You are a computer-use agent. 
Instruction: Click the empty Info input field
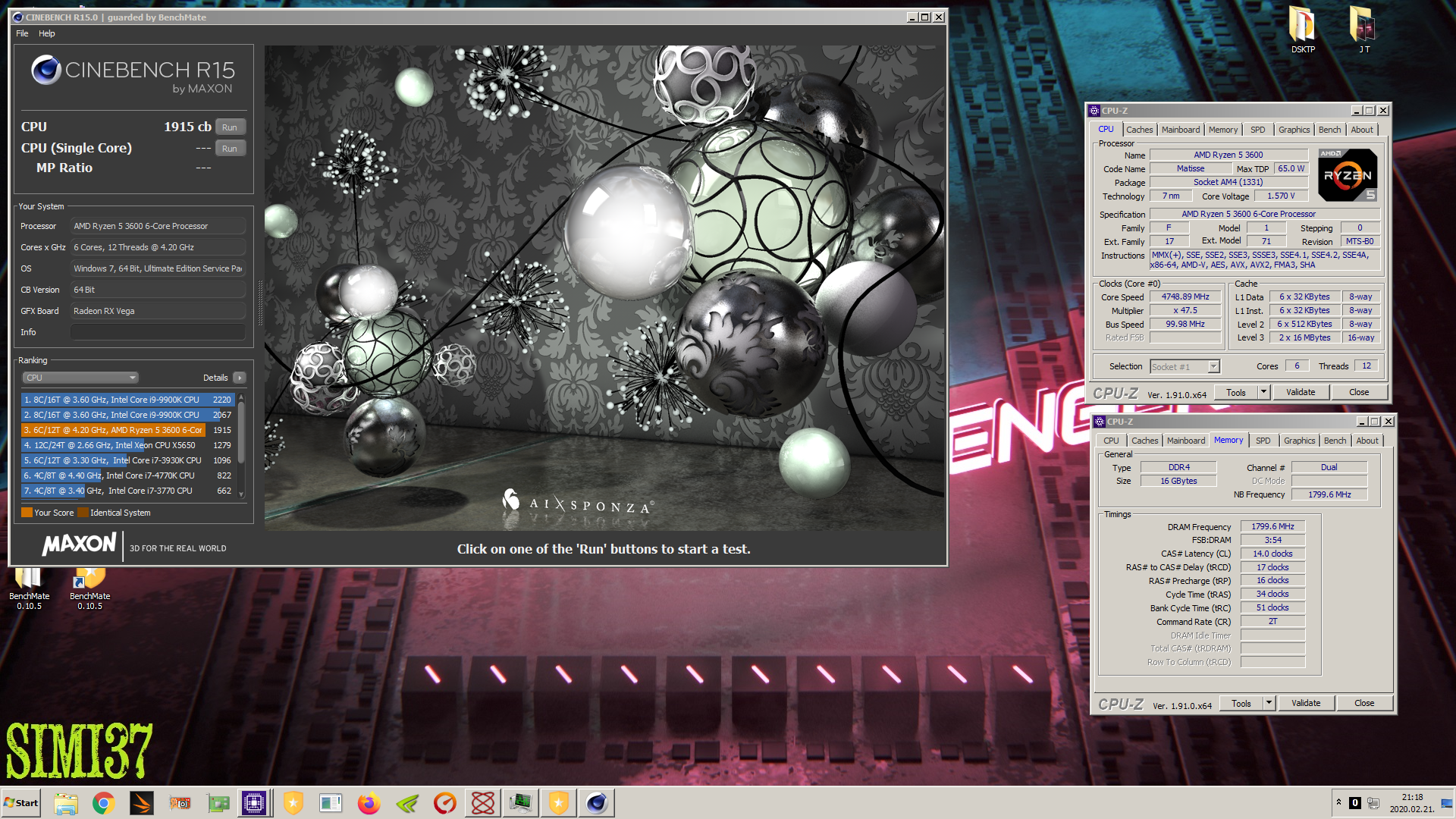(158, 332)
